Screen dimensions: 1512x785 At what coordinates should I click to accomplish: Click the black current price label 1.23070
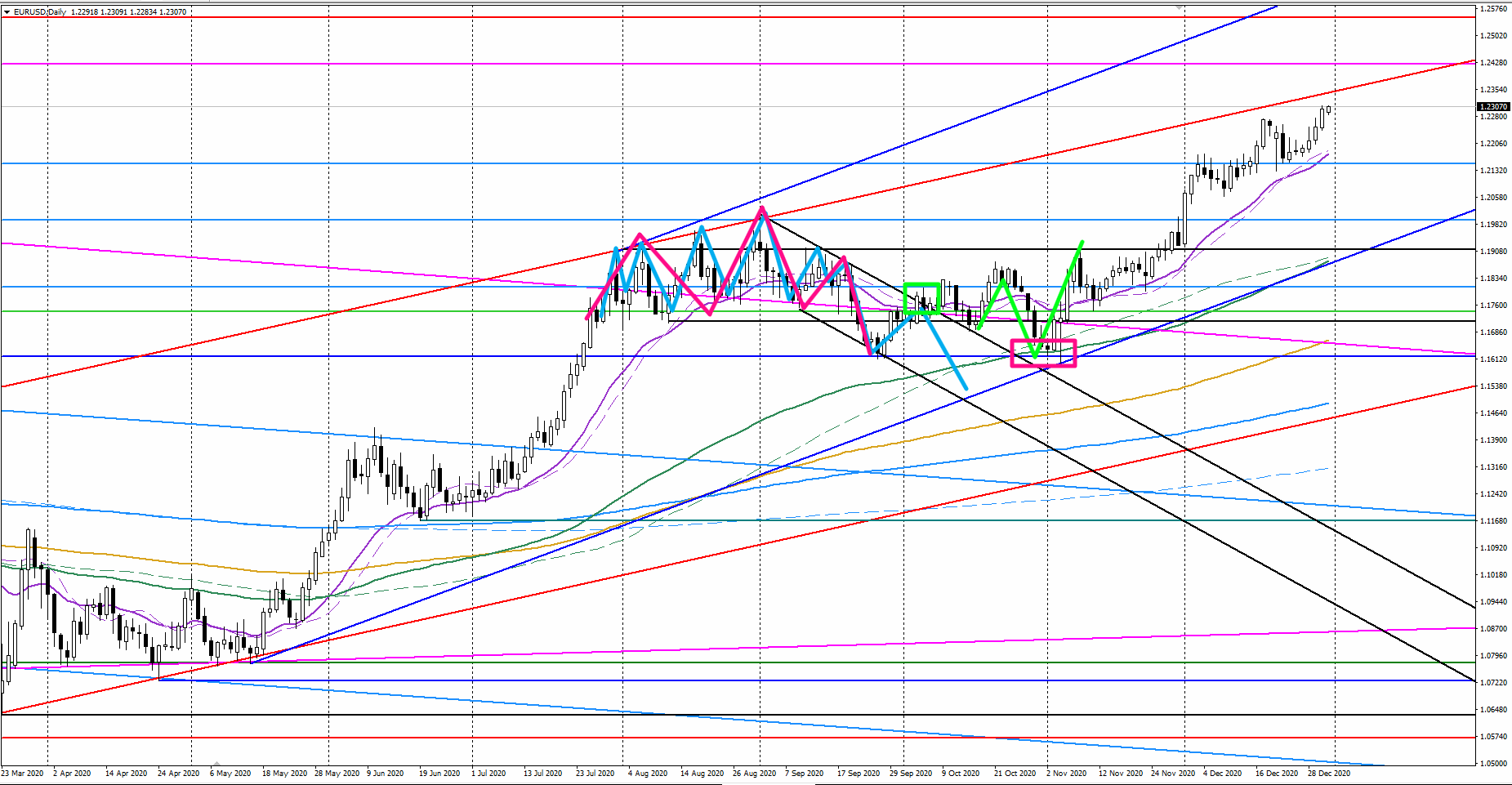[x=1493, y=107]
